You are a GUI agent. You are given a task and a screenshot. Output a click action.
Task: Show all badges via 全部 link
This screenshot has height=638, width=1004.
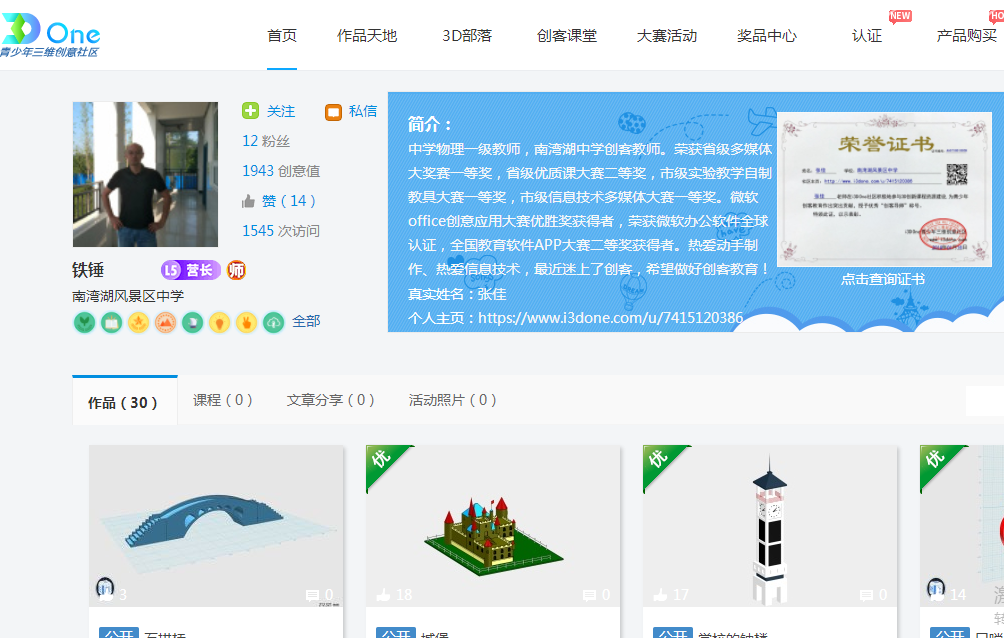click(306, 322)
